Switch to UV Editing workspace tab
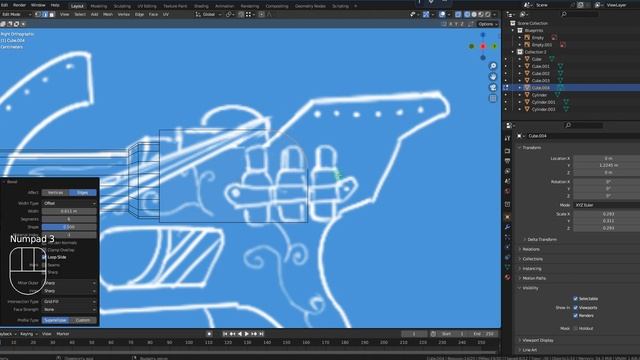Viewport: 640px width, 360px height. [147, 6]
